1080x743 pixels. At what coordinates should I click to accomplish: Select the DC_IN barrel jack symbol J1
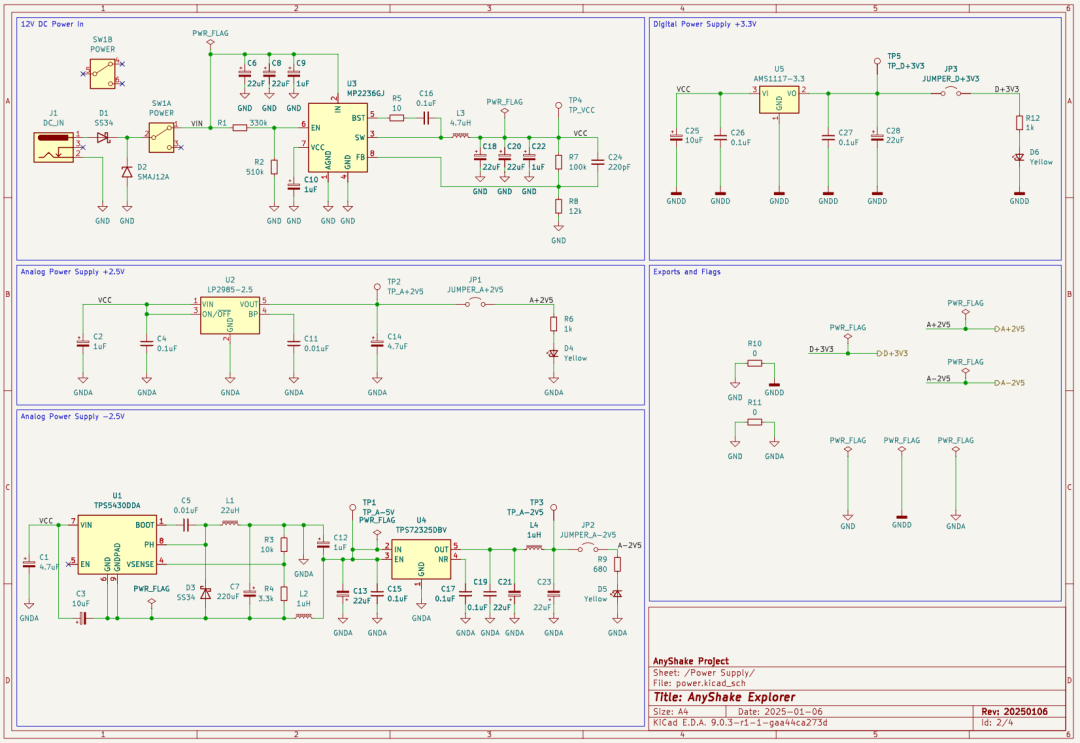tap(53, 147)
